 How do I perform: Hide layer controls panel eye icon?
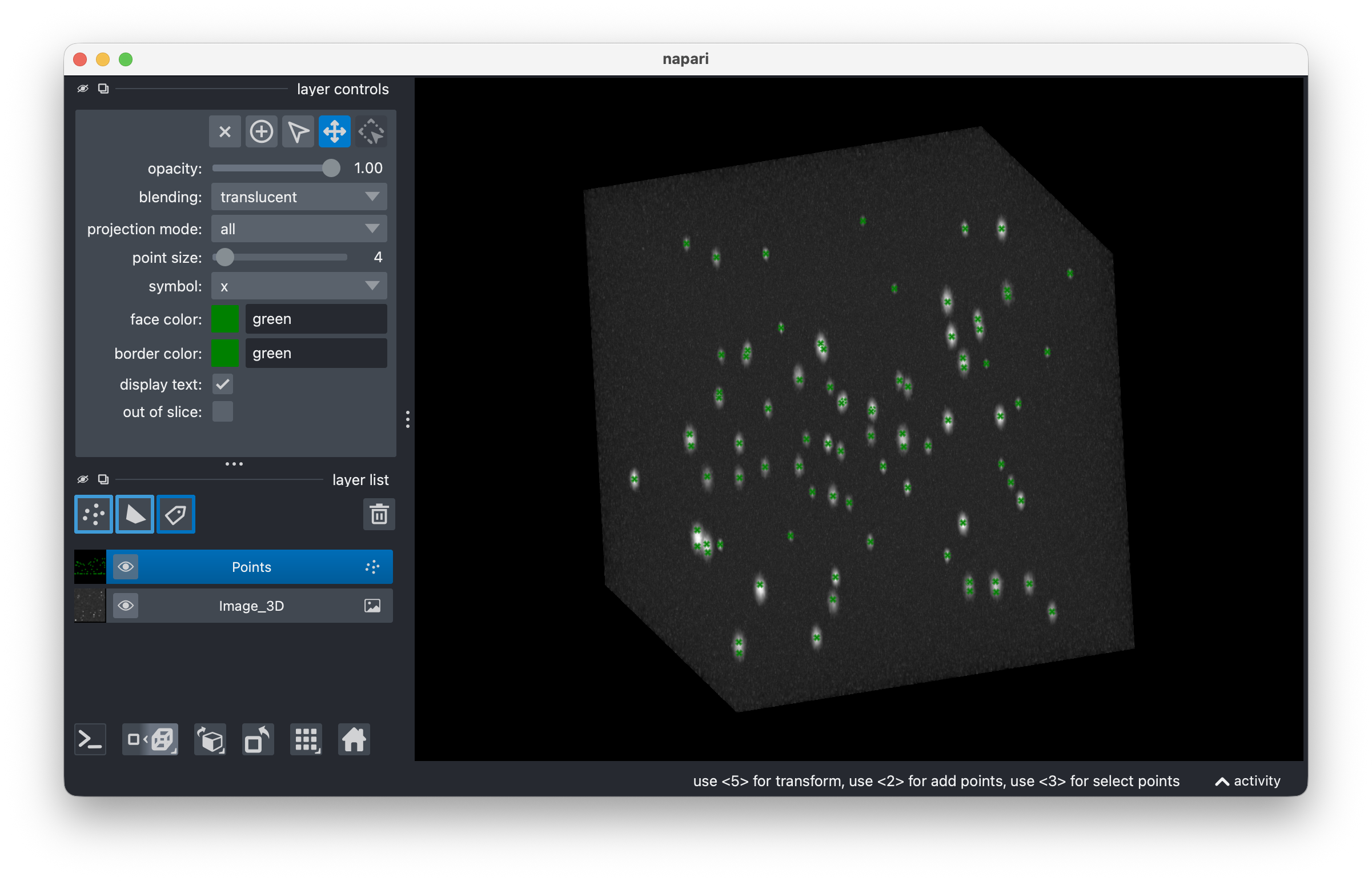pos(83,89)
